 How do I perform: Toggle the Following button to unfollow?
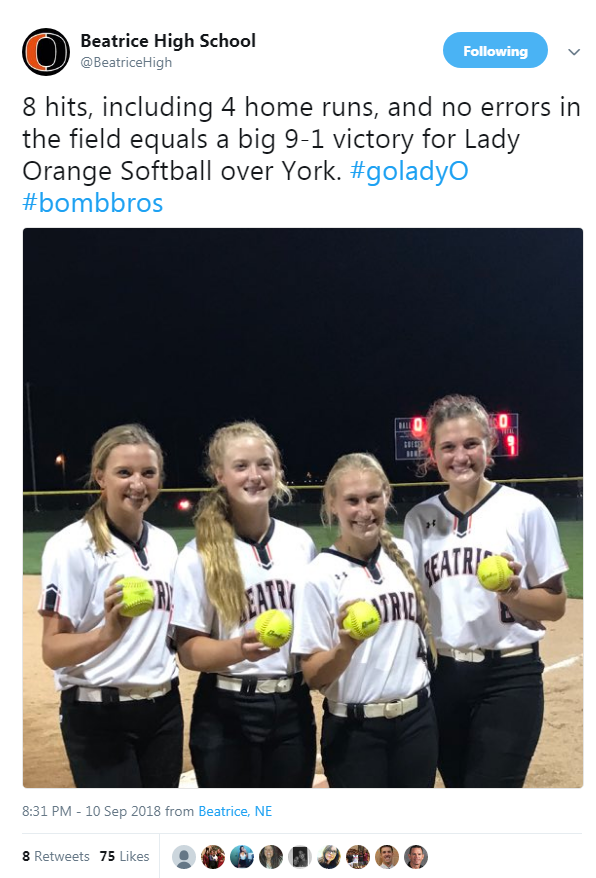point(495,50)
